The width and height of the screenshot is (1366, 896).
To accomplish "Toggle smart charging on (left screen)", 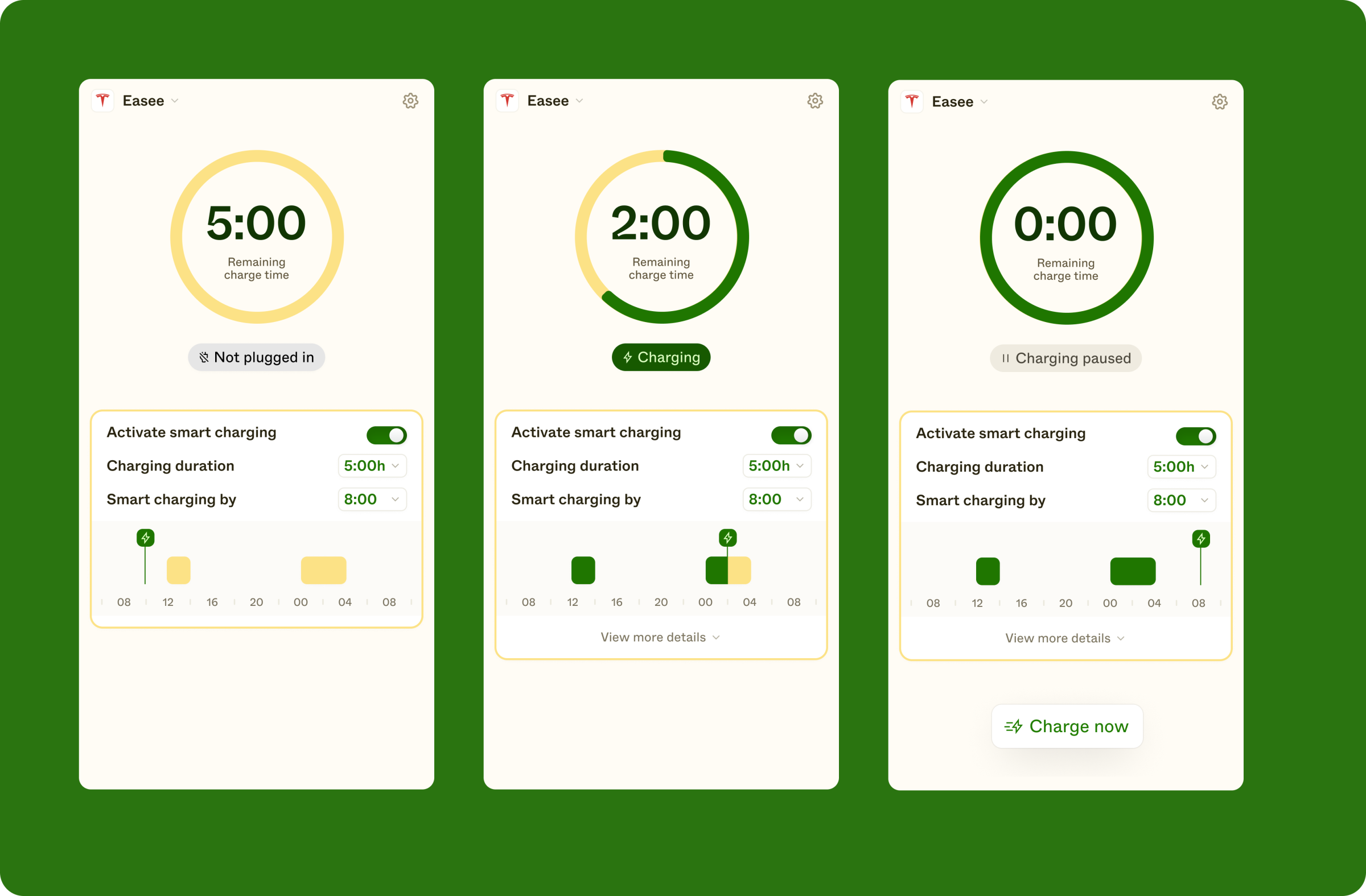I will point(388,432).
